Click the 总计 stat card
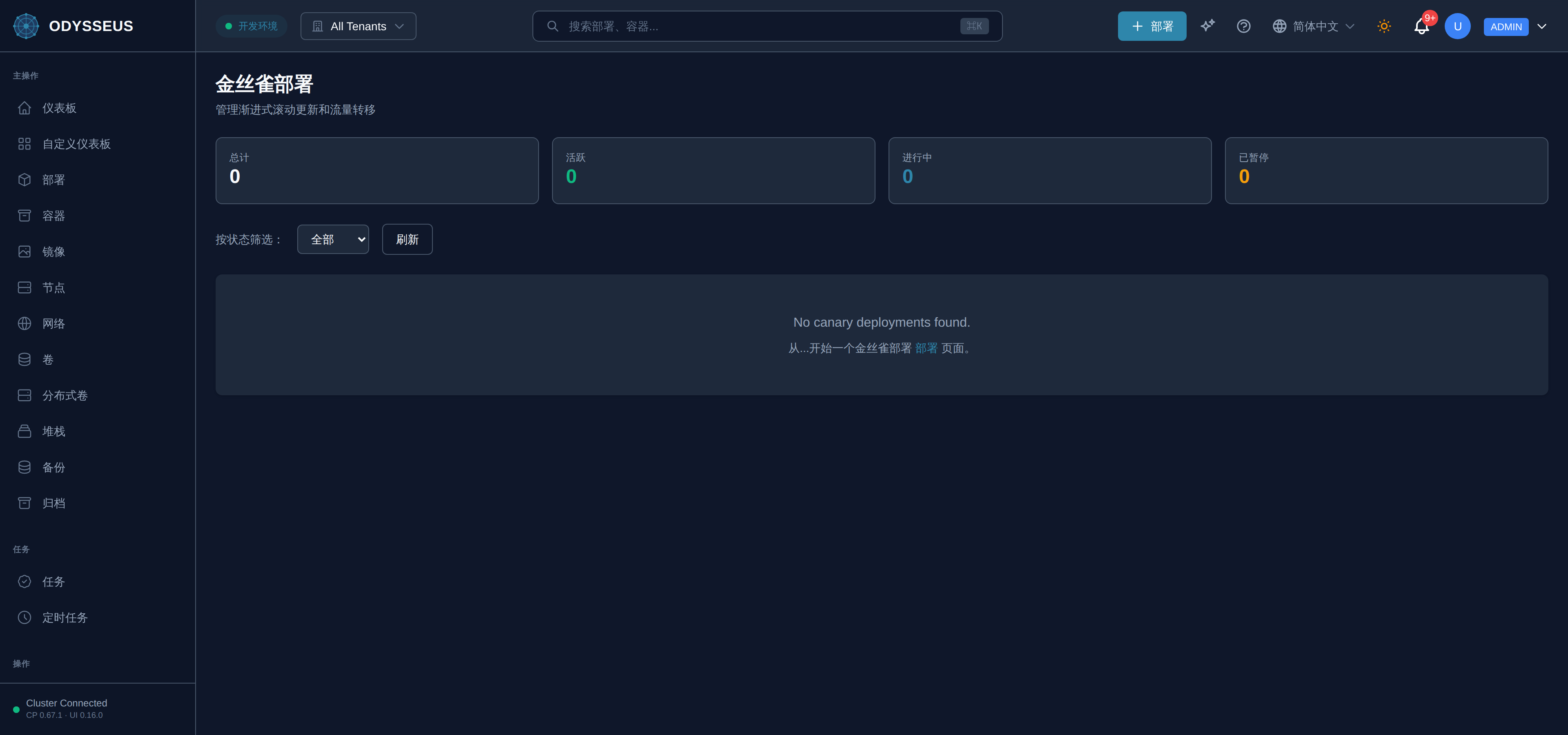The width and height of the screenshot is (1568, 735). coord(377,170)
